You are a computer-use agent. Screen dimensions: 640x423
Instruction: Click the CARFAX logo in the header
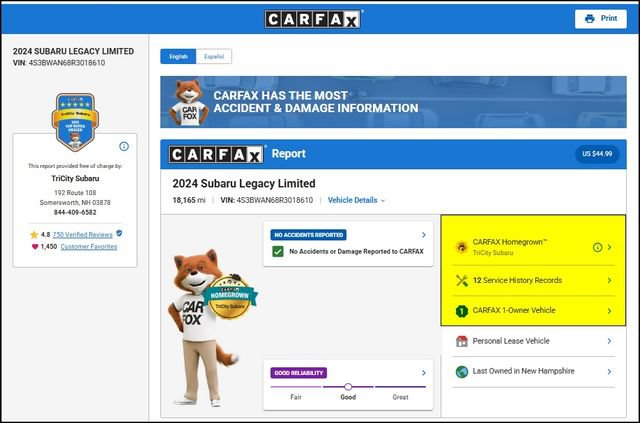tap(313, 19)
